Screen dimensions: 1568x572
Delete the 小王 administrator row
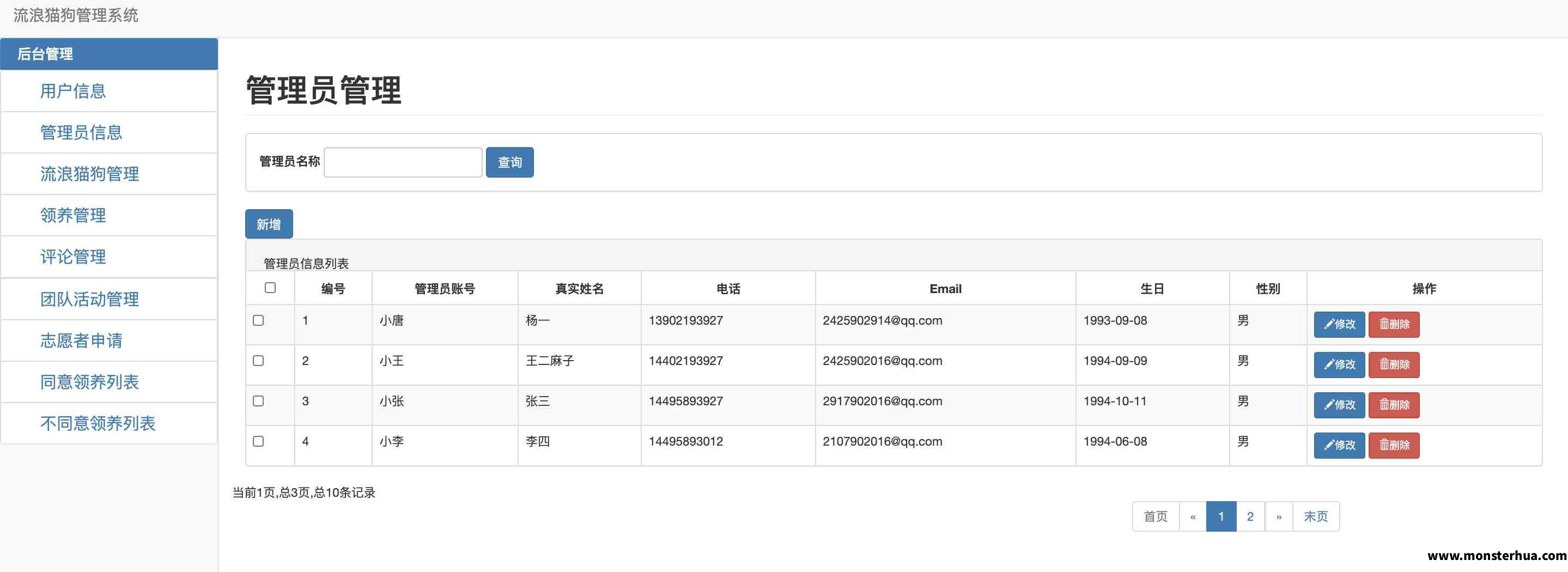(x=1394, y=364)
